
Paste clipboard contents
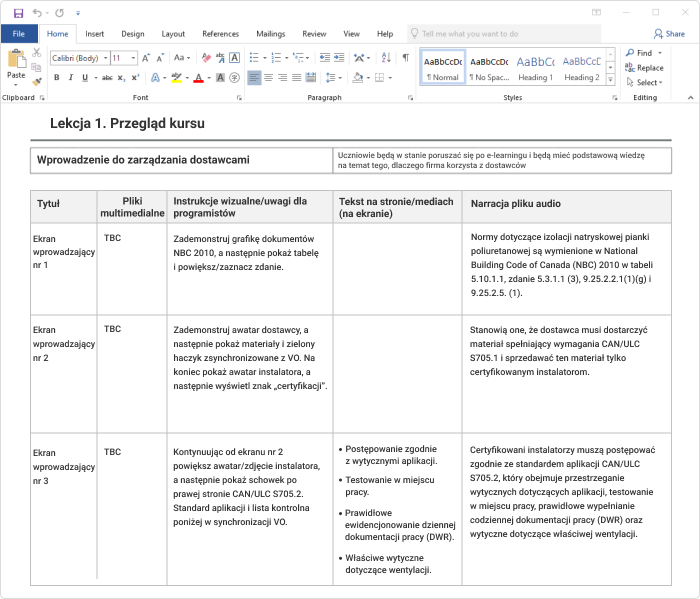pyautogui.click(x=16, y=65)
